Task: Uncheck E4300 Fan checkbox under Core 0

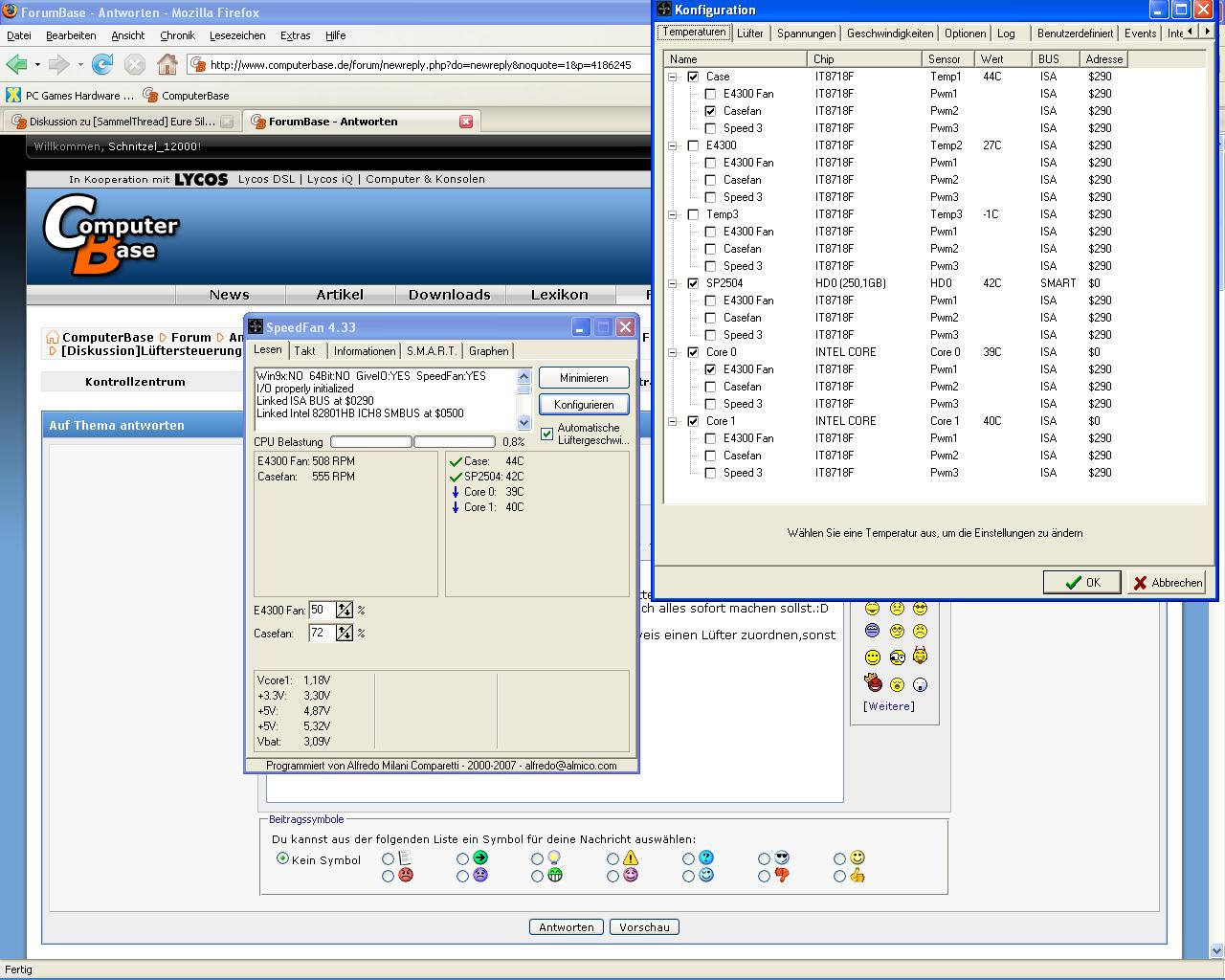Action: 710,369
